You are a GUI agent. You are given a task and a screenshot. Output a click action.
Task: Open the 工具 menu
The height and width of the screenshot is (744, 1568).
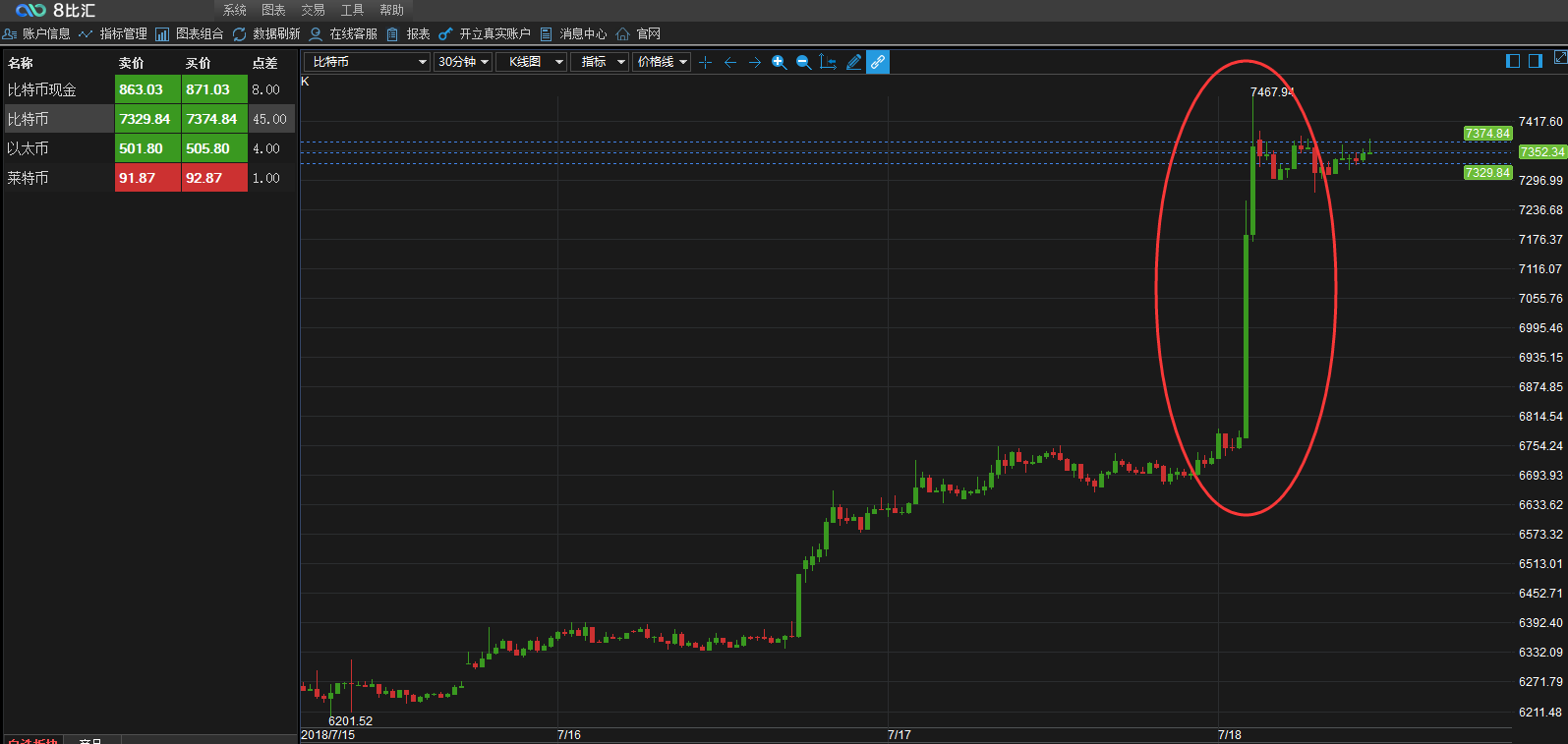[x=353, y=10]
